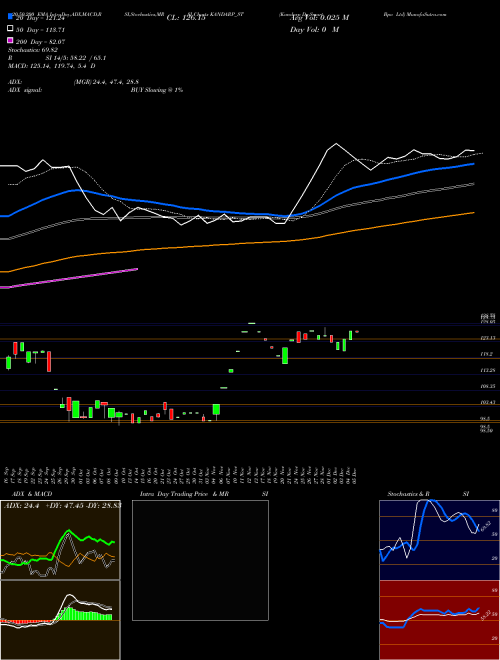Select the '200 Day - 82.07' legend text
Viewport: 500px width, 660px height.
[41, 42]
